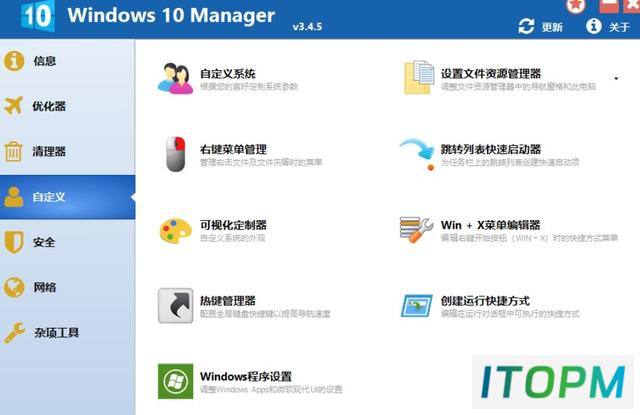Open Windows程序设置 green logo icon
This screenshot has height=415, width=640.
coord(176,381)
